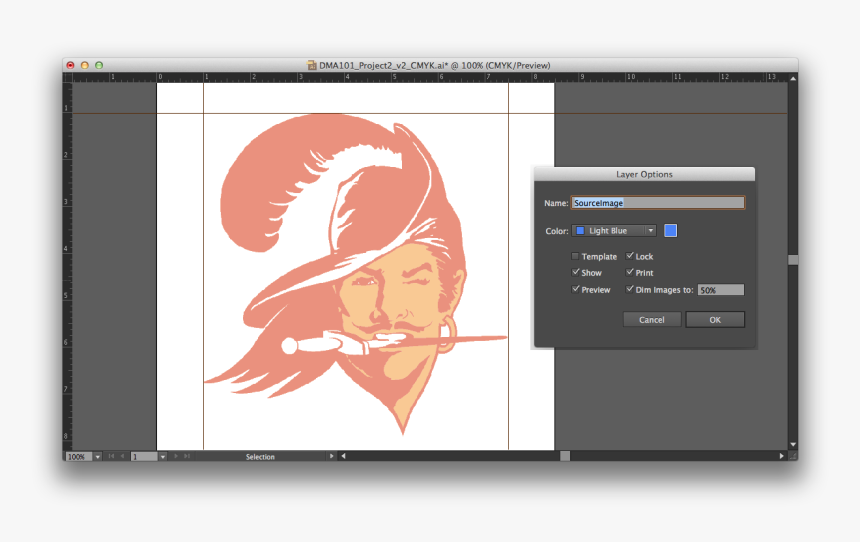Image resolution: width=860 pixels, height=542 pixels.
Task: Confirm Layer Options with OK
Action: pyautogui.click(x=715, y=320)
